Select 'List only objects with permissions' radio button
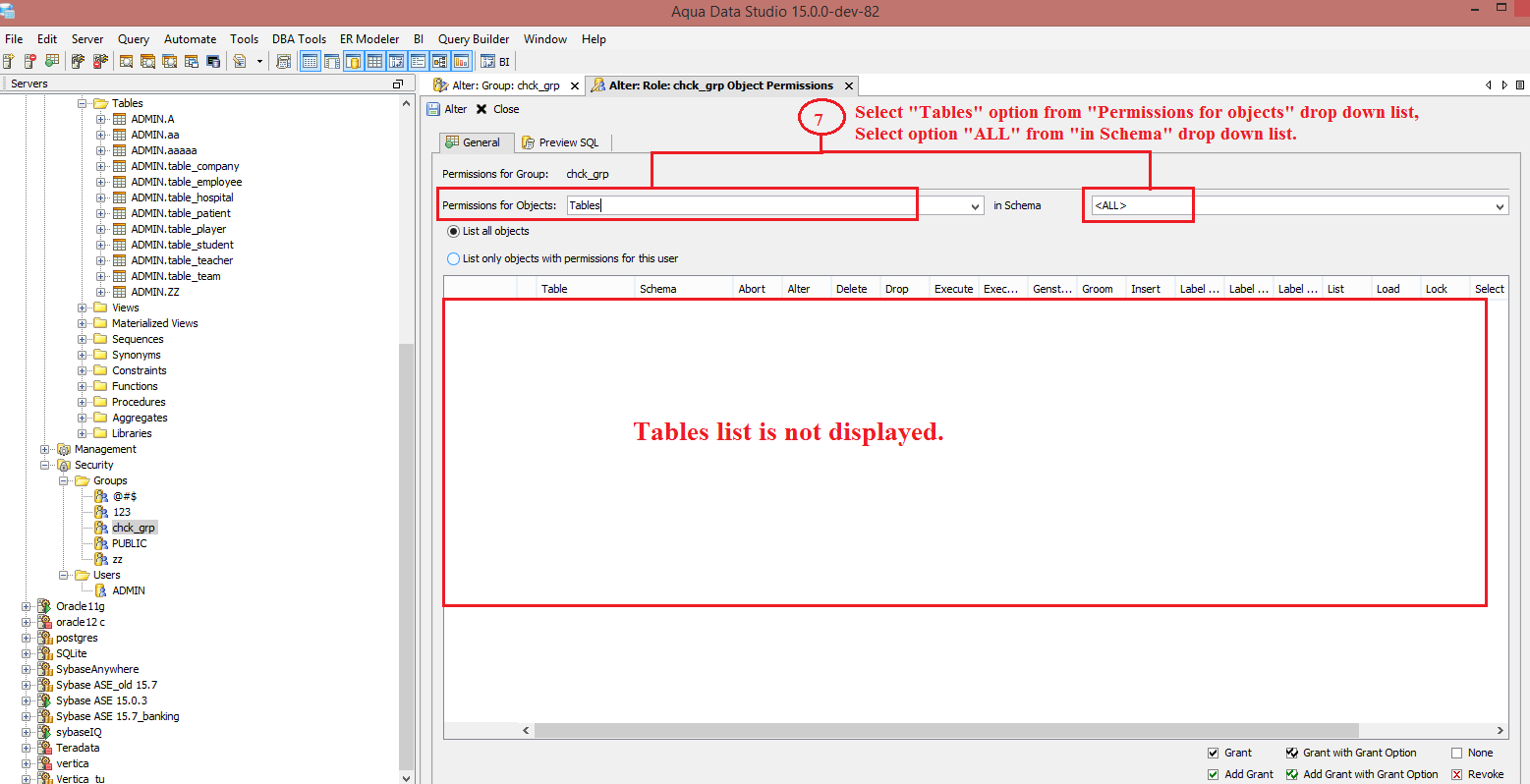The image size is (1530, 784). point(453,258)
